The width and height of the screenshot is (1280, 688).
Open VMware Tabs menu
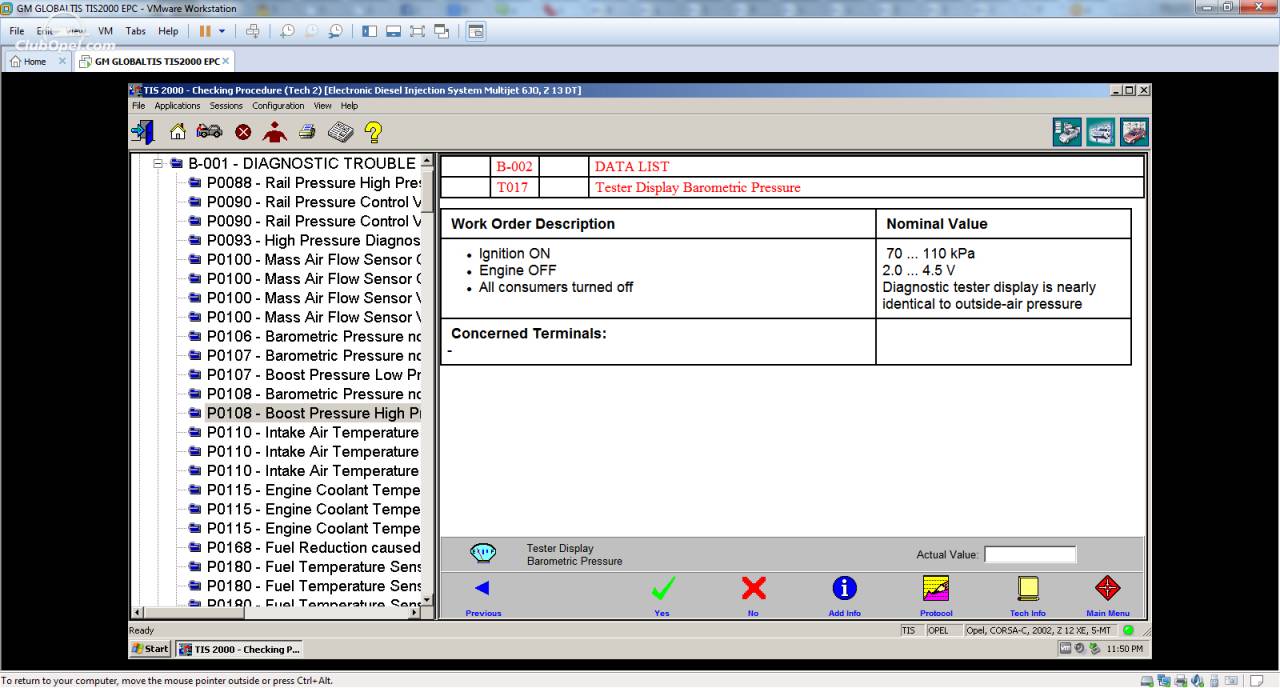click(x=136, y=31)
